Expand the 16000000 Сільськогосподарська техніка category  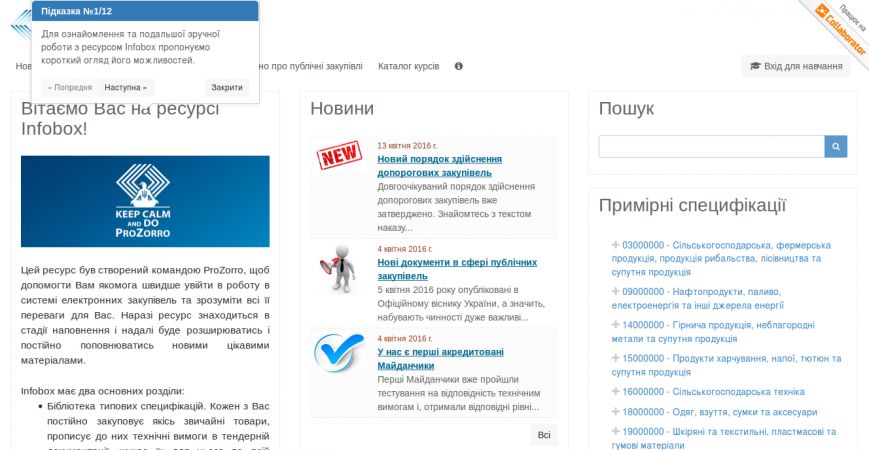click(615, 392)
